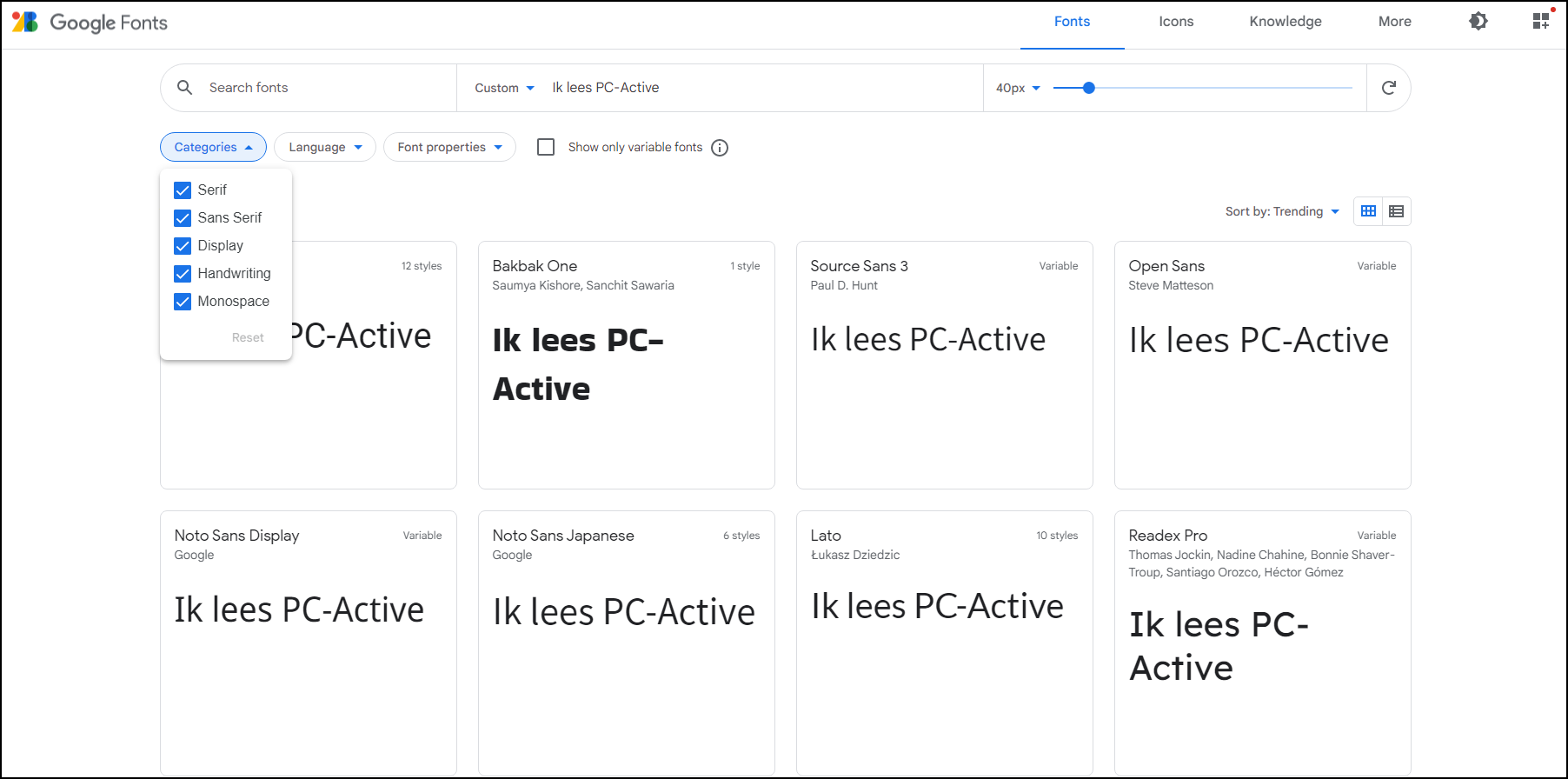1568x779 pixels.
Task: Click 'Łukasz Dziedzic' author text
Action: click(x=855, y=555)
